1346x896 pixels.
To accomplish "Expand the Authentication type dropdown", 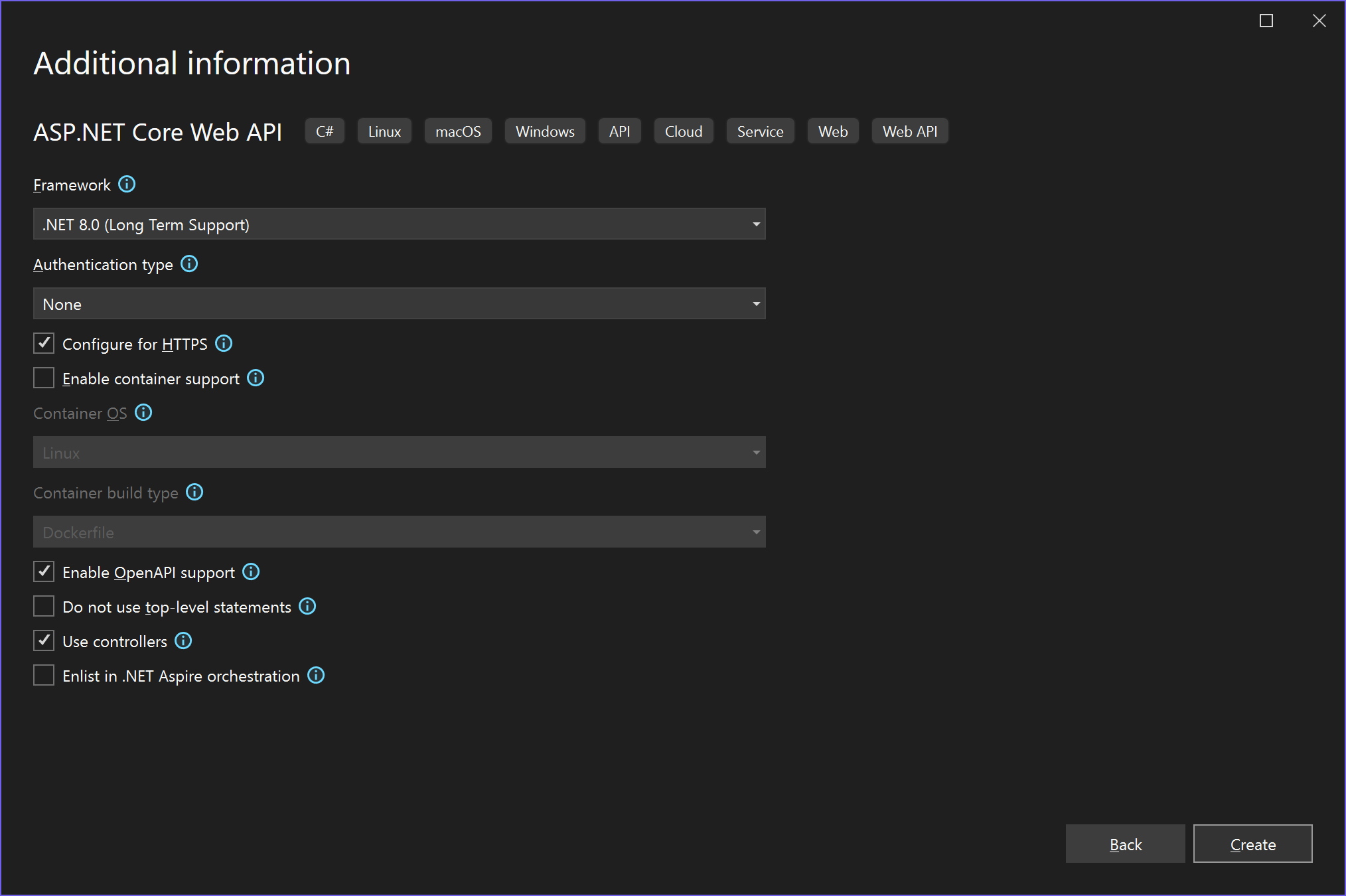I will point(399,304).
